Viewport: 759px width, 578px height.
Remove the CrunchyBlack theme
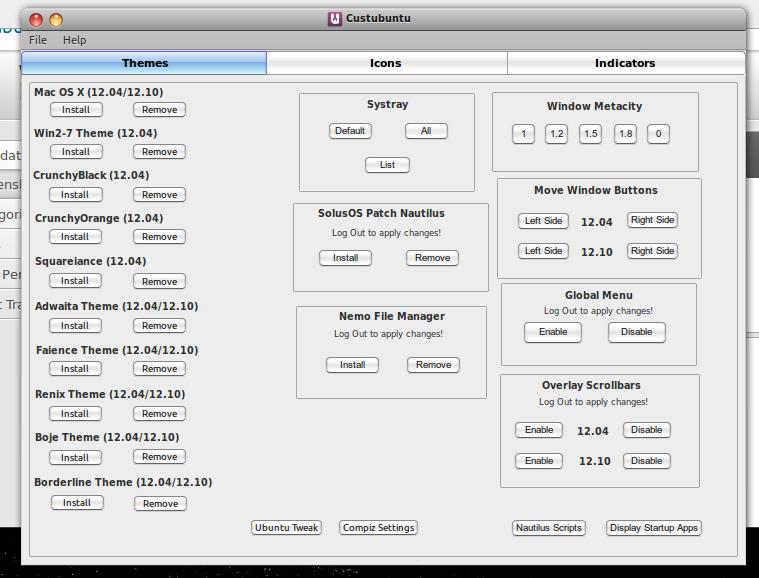click(x=159, y=195)
